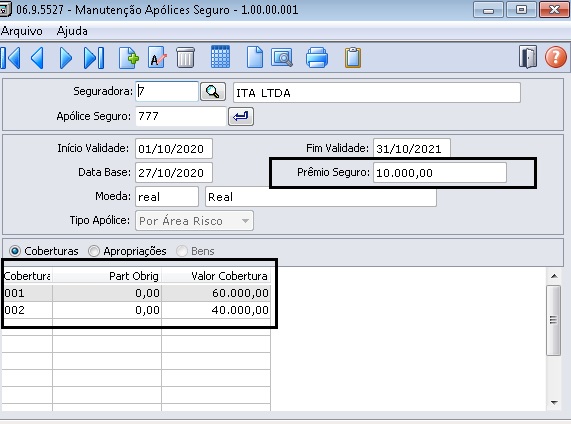Click the exit door icon

(528, 57)
